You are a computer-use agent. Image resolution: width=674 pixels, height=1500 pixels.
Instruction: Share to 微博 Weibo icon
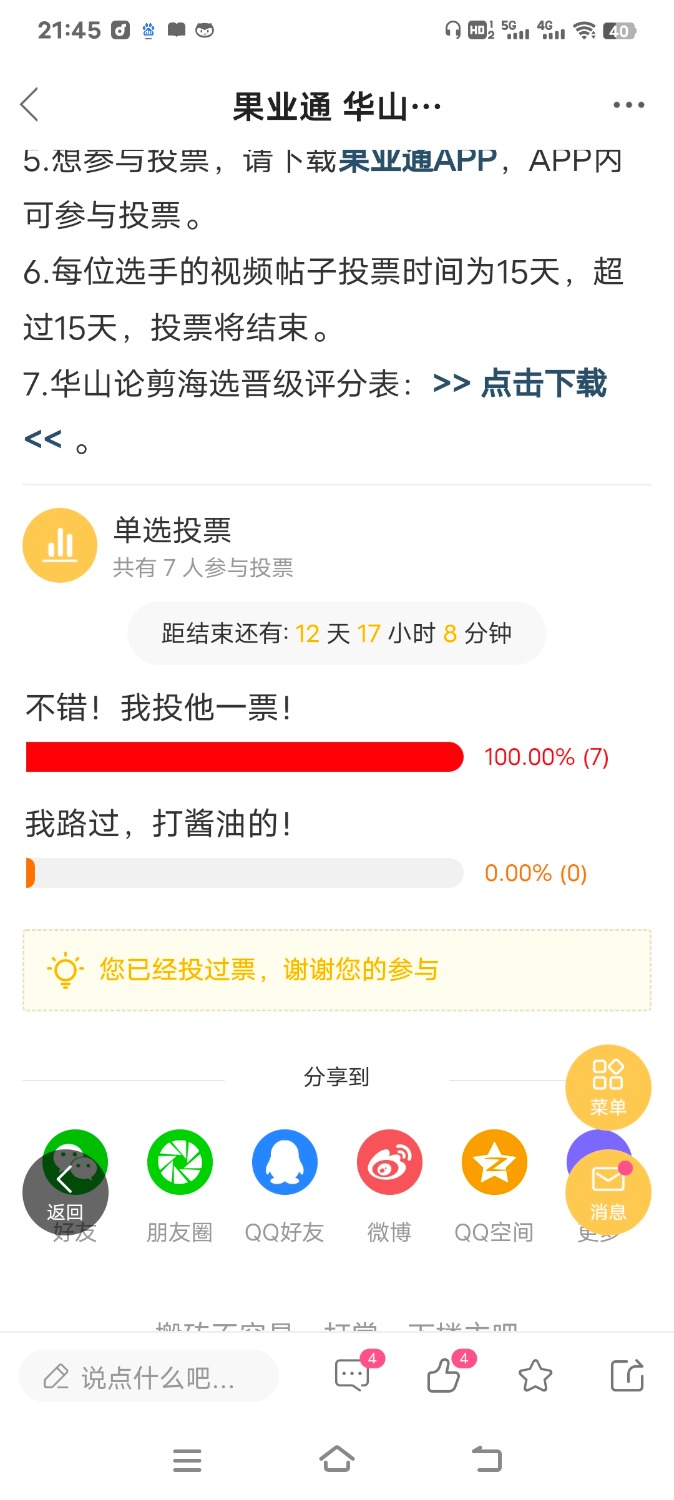(390, 1162)
